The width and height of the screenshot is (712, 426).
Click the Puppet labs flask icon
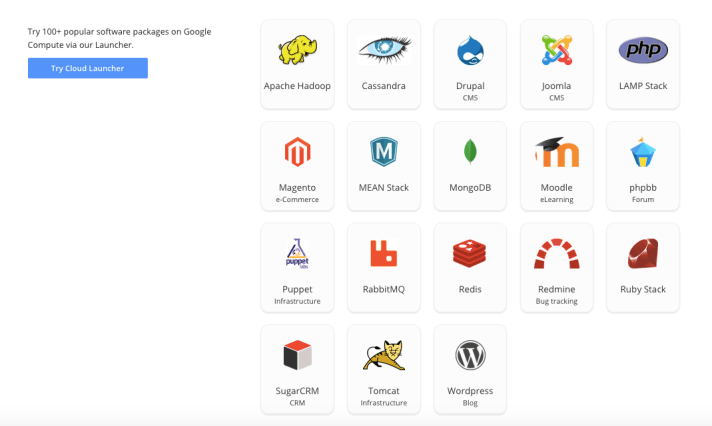coord(297,253)
